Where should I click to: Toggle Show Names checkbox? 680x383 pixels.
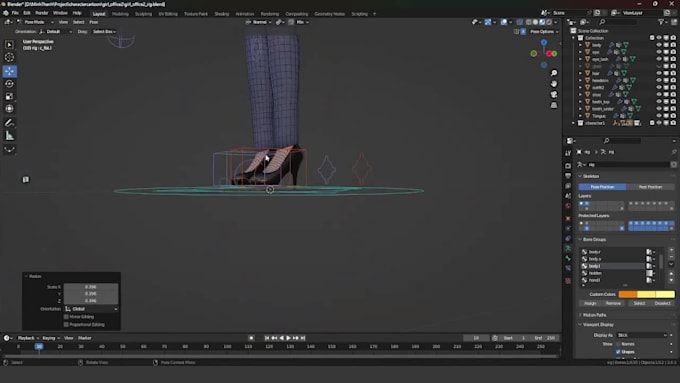point(618,344)
